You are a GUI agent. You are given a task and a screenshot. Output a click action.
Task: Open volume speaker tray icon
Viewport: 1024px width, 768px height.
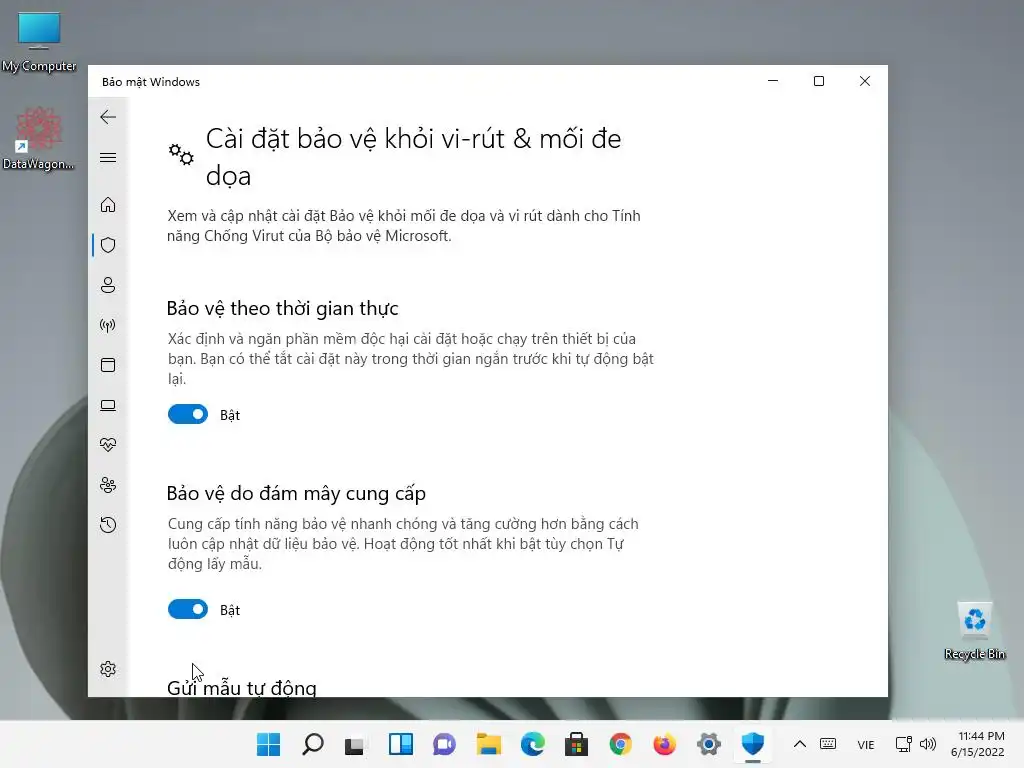tap(927, 744)
